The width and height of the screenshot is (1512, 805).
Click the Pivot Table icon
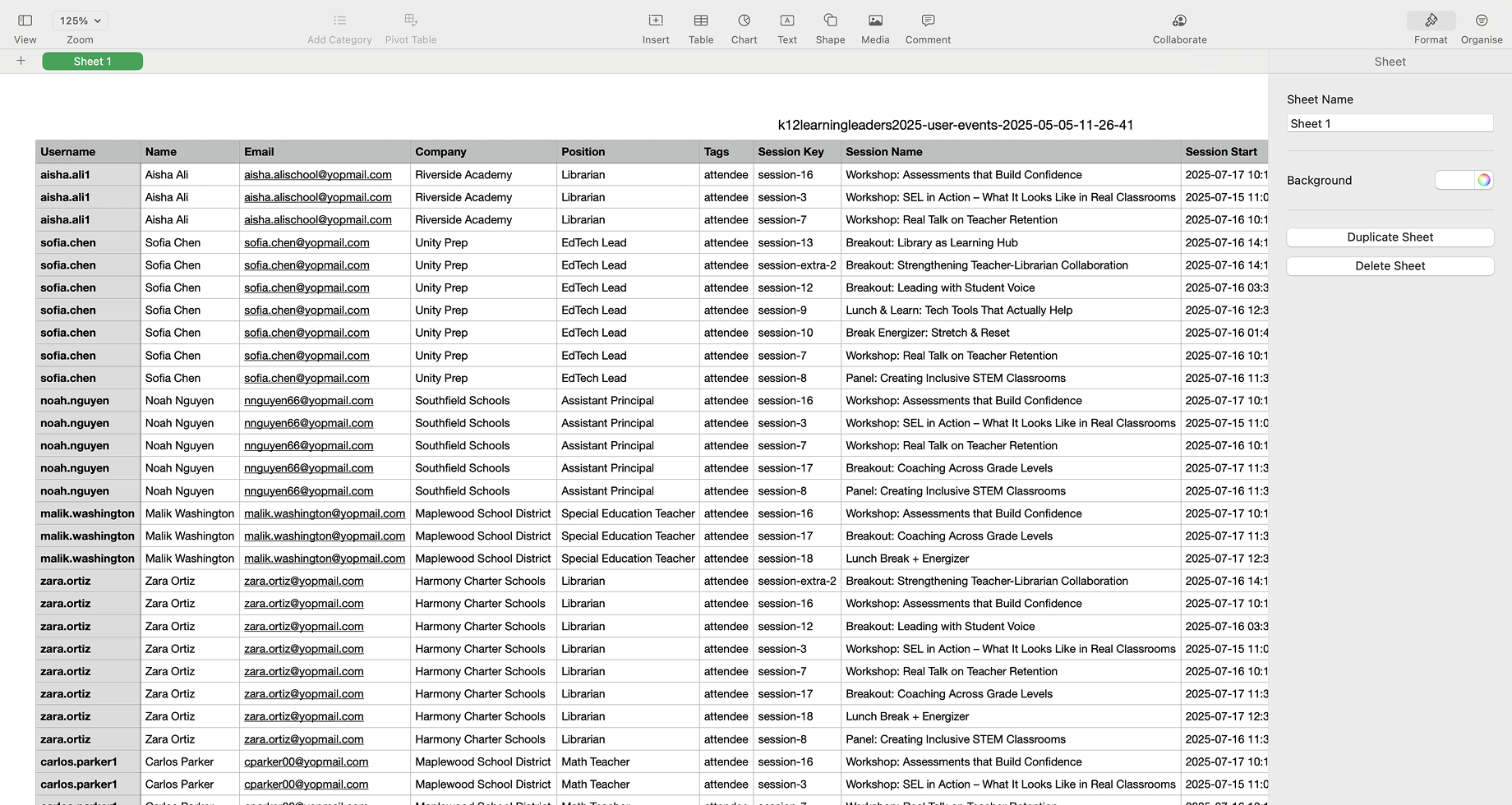tap(411, 21)
